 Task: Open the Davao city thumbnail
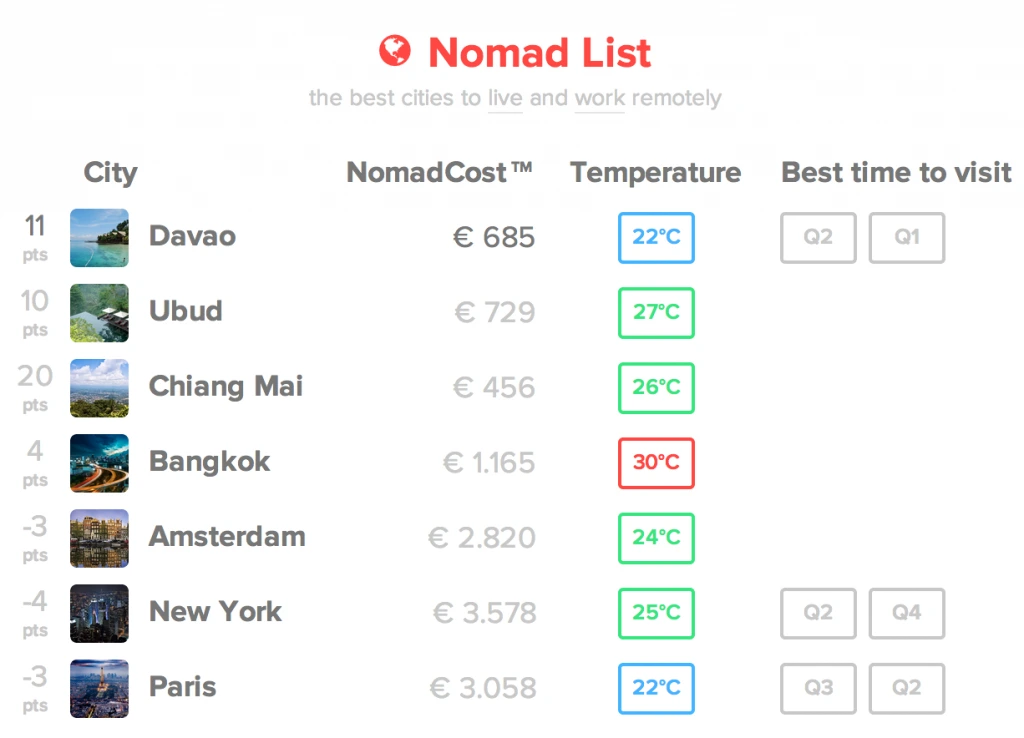pos(99,238)
